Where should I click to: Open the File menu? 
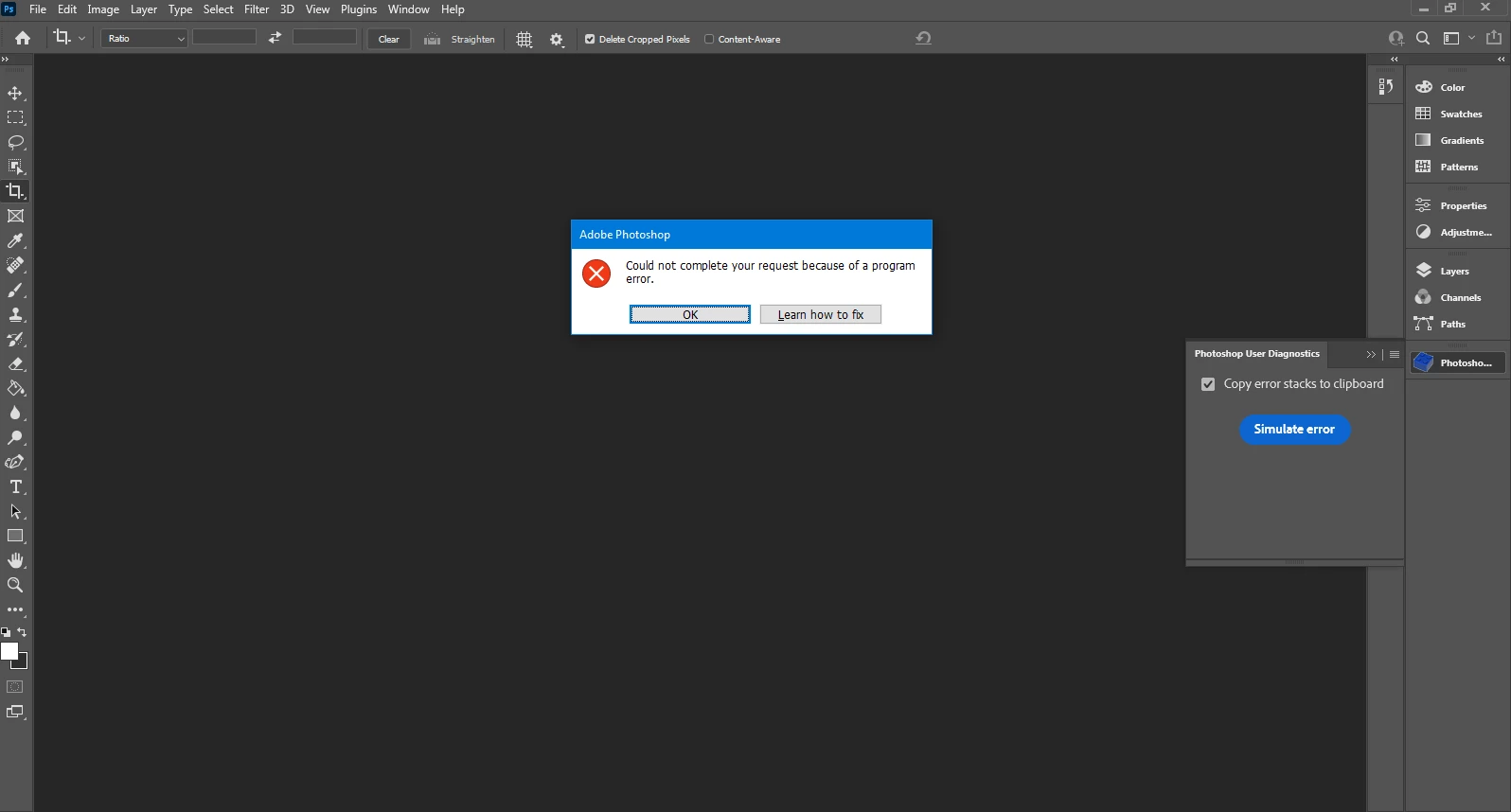click(38, 9)
